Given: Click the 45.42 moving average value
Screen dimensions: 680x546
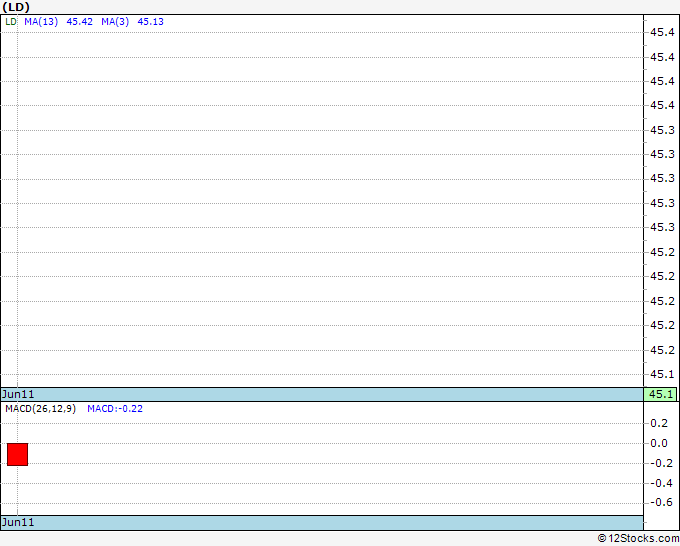Looking at the screenshot, I should [79, 22].
